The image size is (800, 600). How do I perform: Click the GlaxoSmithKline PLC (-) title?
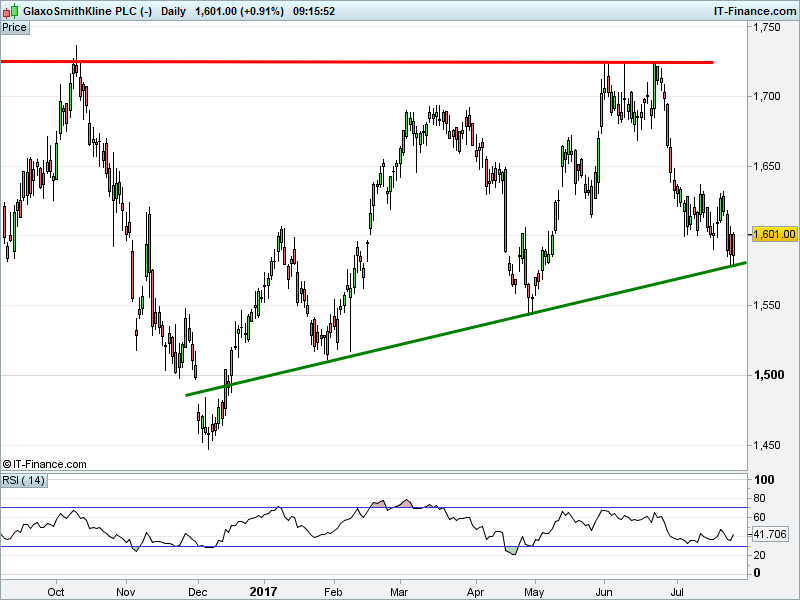pyautogui.click(x=88, y=11)
